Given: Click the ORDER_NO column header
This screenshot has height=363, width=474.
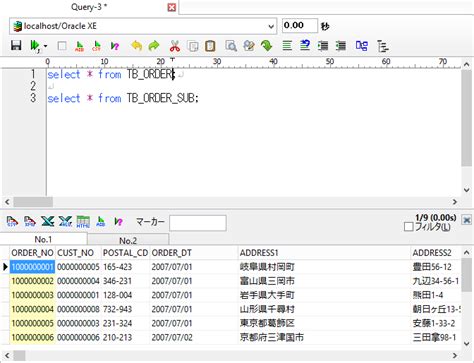Looking at the screenshot, I should pos(32,253).
